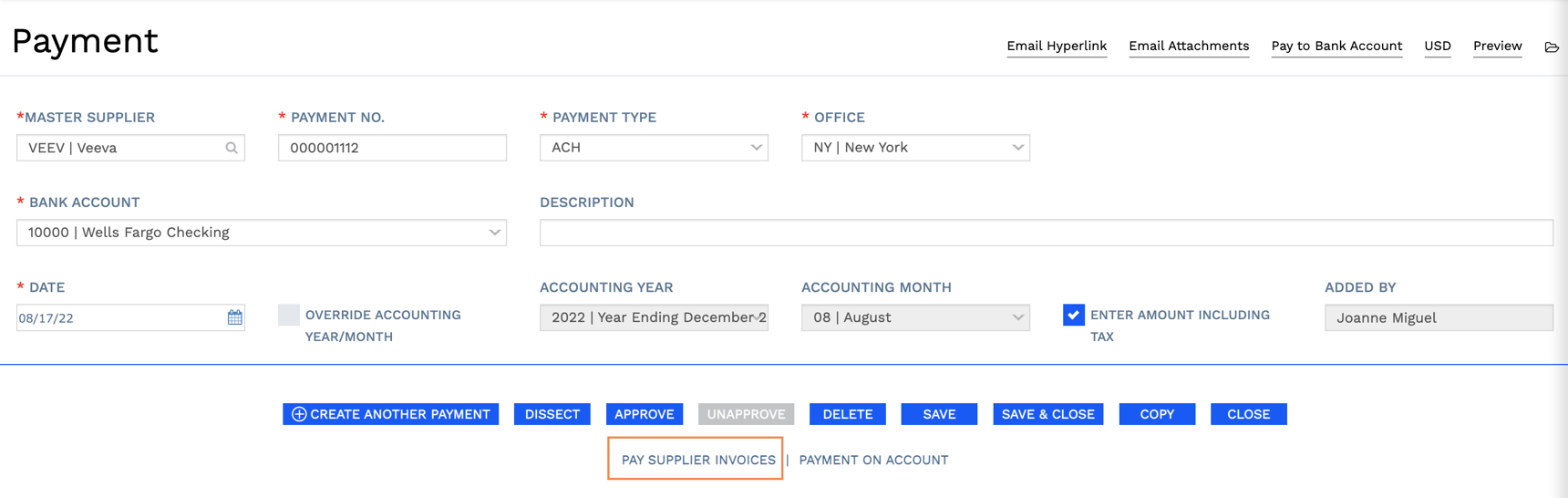Screen dimensions: 1568x498
Task: Click the Payment page heading
Action: click(85, 41)
